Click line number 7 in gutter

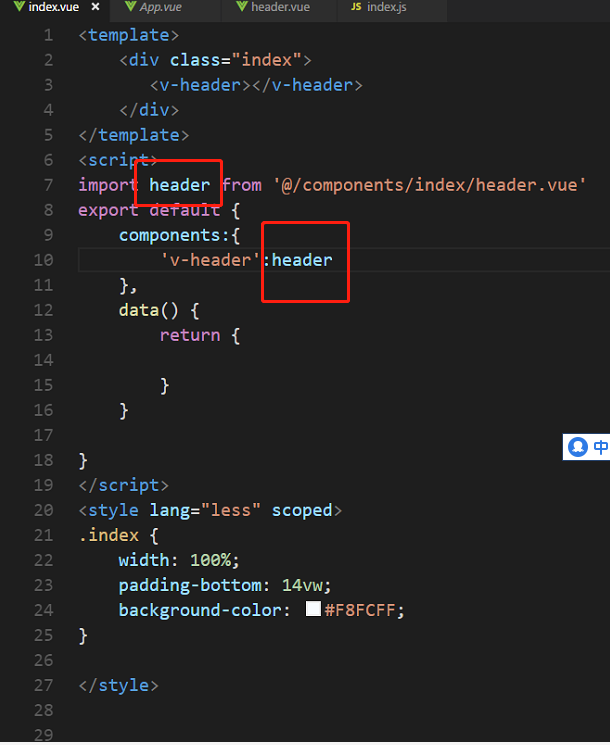[48, 185]
